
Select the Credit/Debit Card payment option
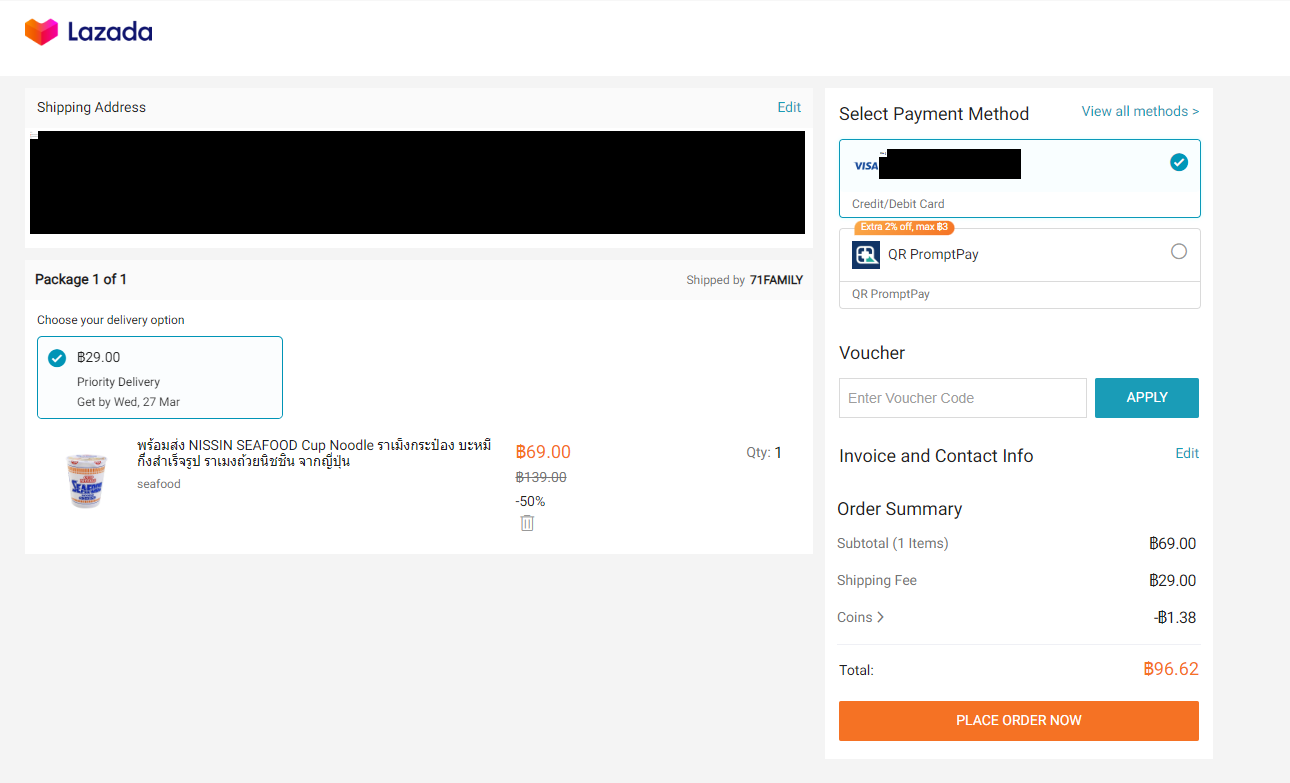tap(1019, 178)
